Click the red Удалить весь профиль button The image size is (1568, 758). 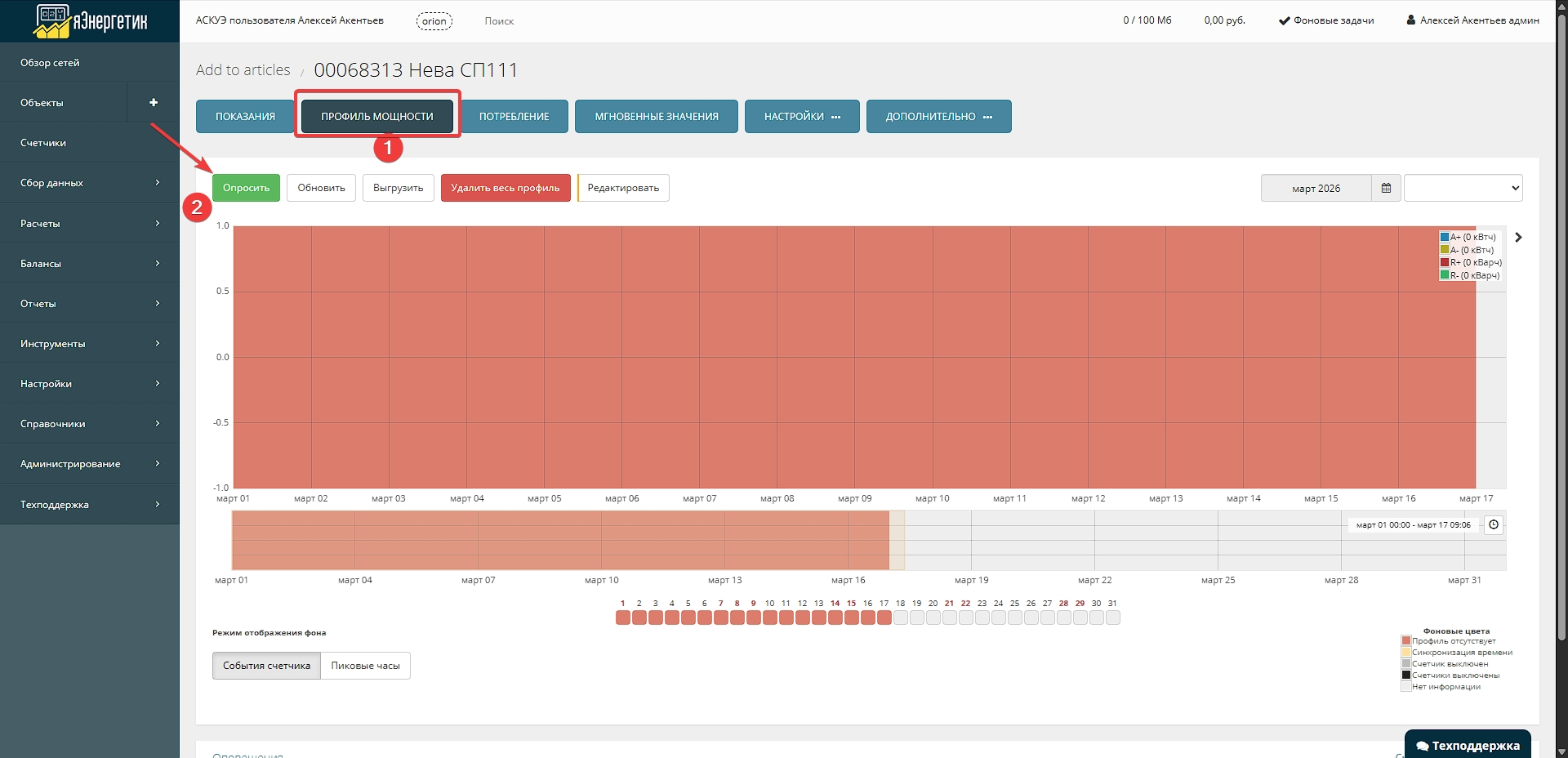[505, 188]
